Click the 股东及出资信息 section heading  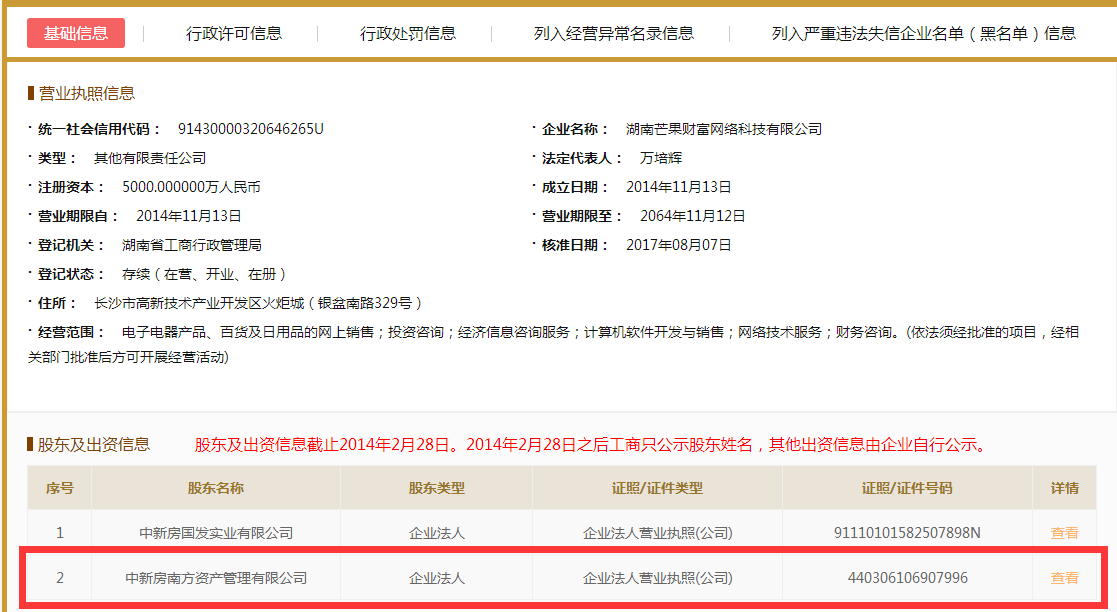[x=93, y=445]
